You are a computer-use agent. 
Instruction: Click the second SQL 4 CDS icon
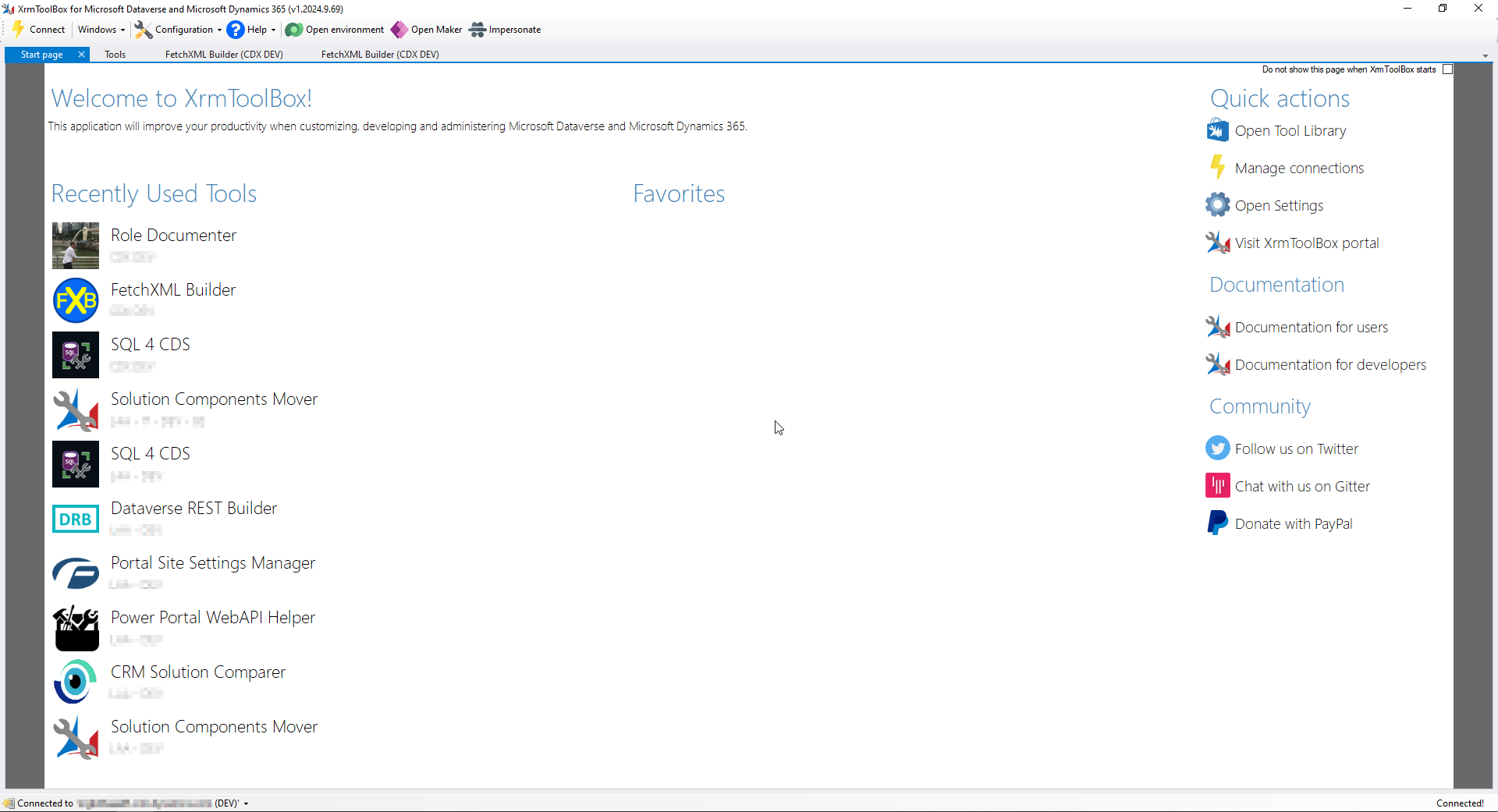(x=76, y=464)
